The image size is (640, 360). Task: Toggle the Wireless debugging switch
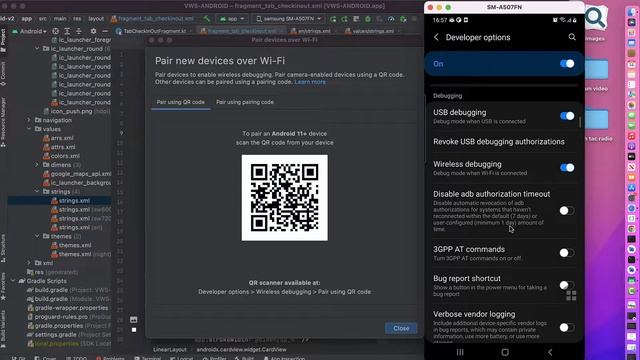(x=567, y=168)
